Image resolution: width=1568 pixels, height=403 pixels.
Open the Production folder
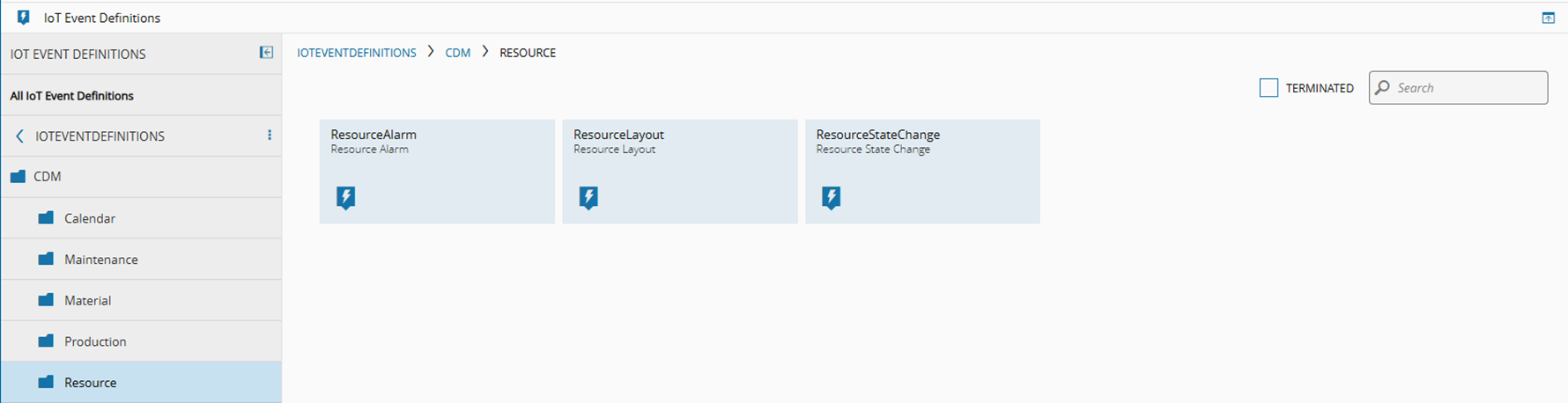point(141,341)
